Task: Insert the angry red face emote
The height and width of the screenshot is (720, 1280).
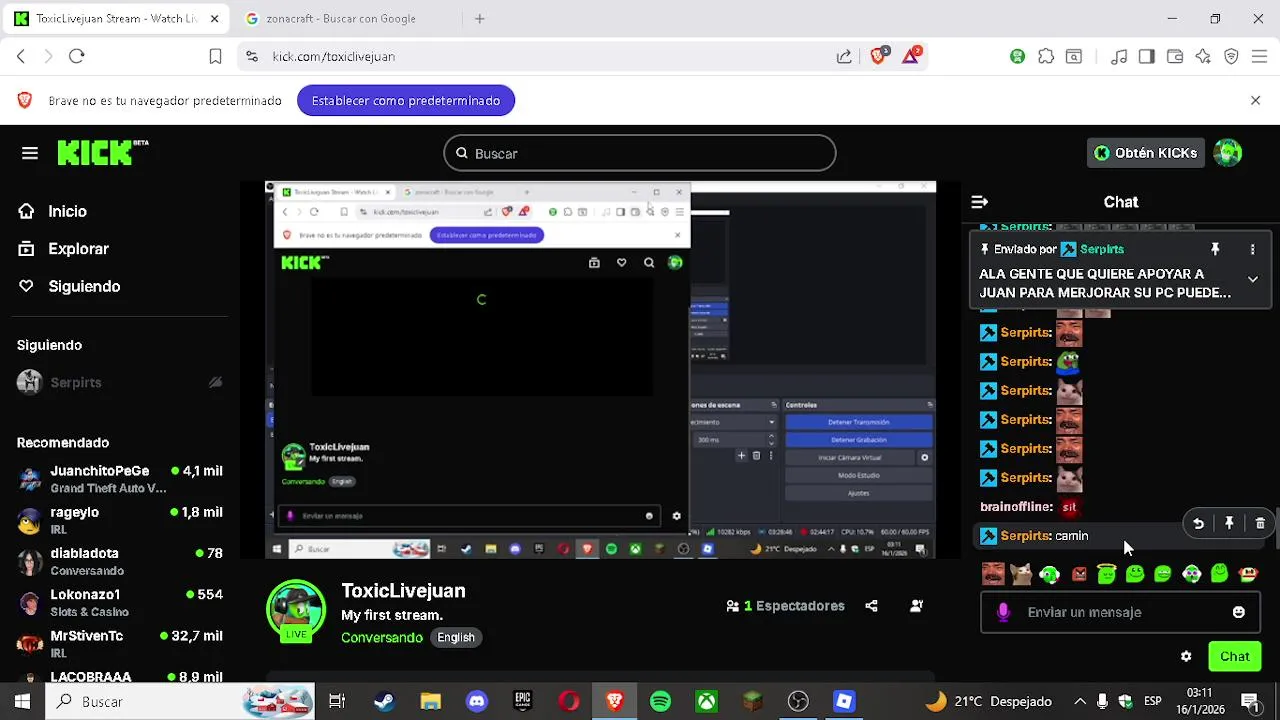Action: (x=1079, y=574)
